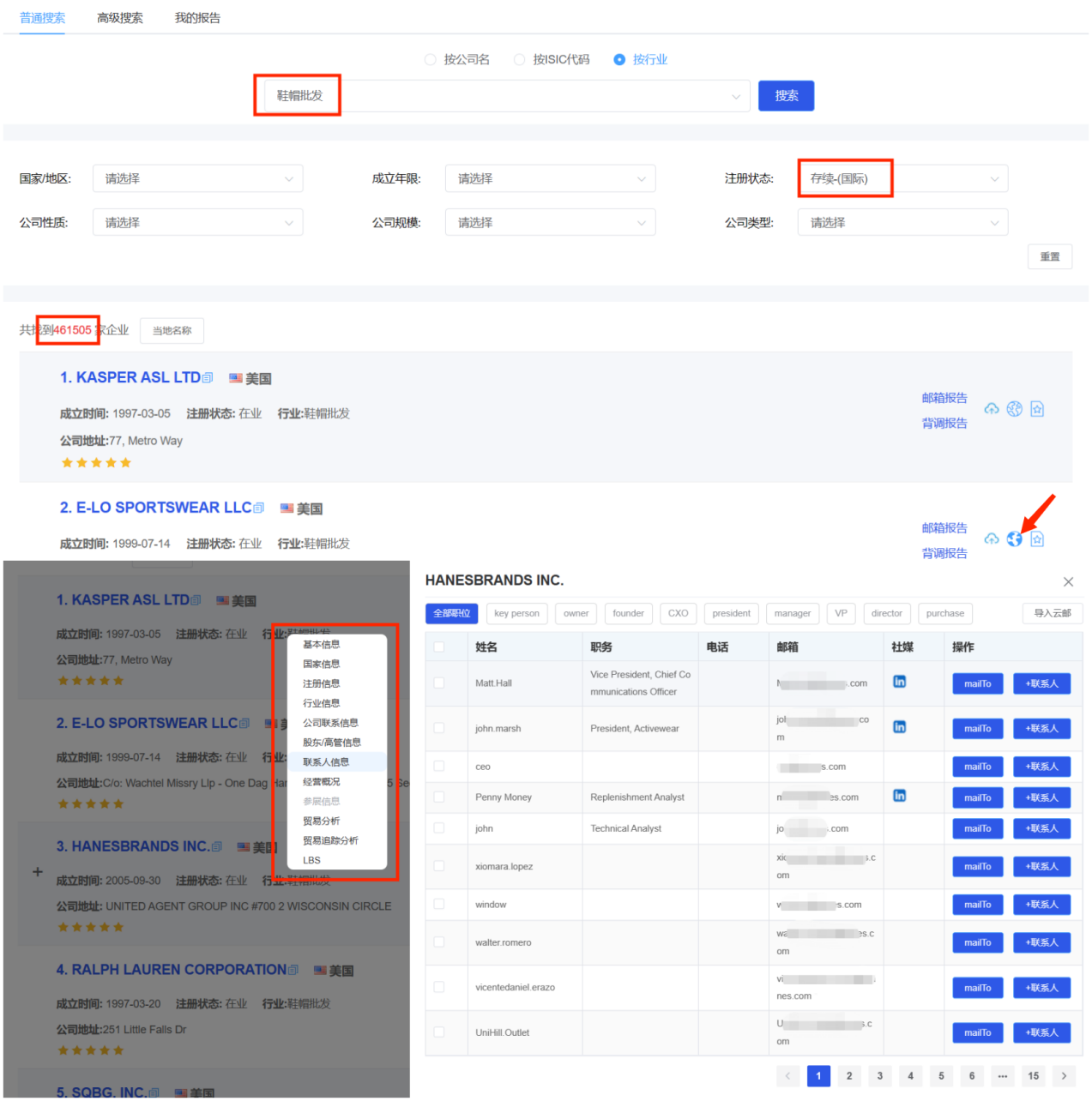Open the 注册状态 dropdown showing 存续-(国际)

[903, 179]
